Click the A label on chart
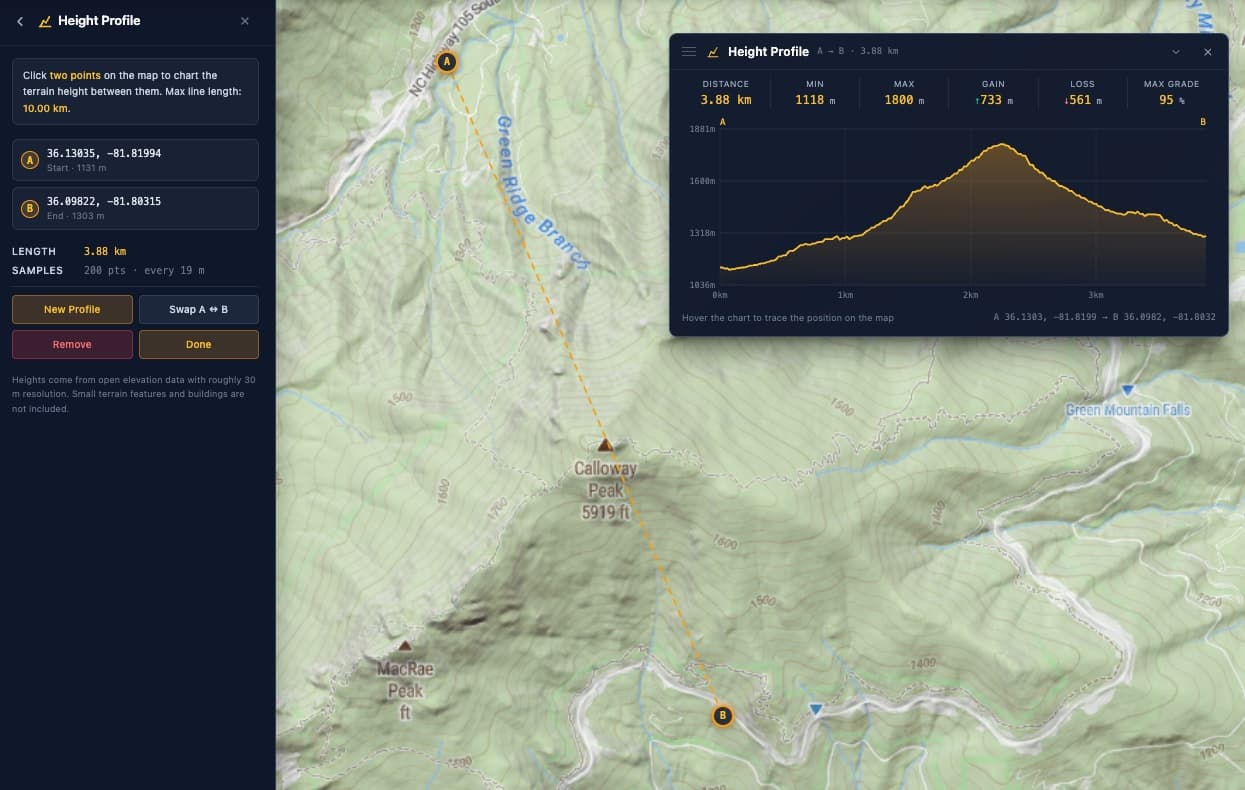The width and height of the screenshot is (1245, 790). click(x=722, y=122)
